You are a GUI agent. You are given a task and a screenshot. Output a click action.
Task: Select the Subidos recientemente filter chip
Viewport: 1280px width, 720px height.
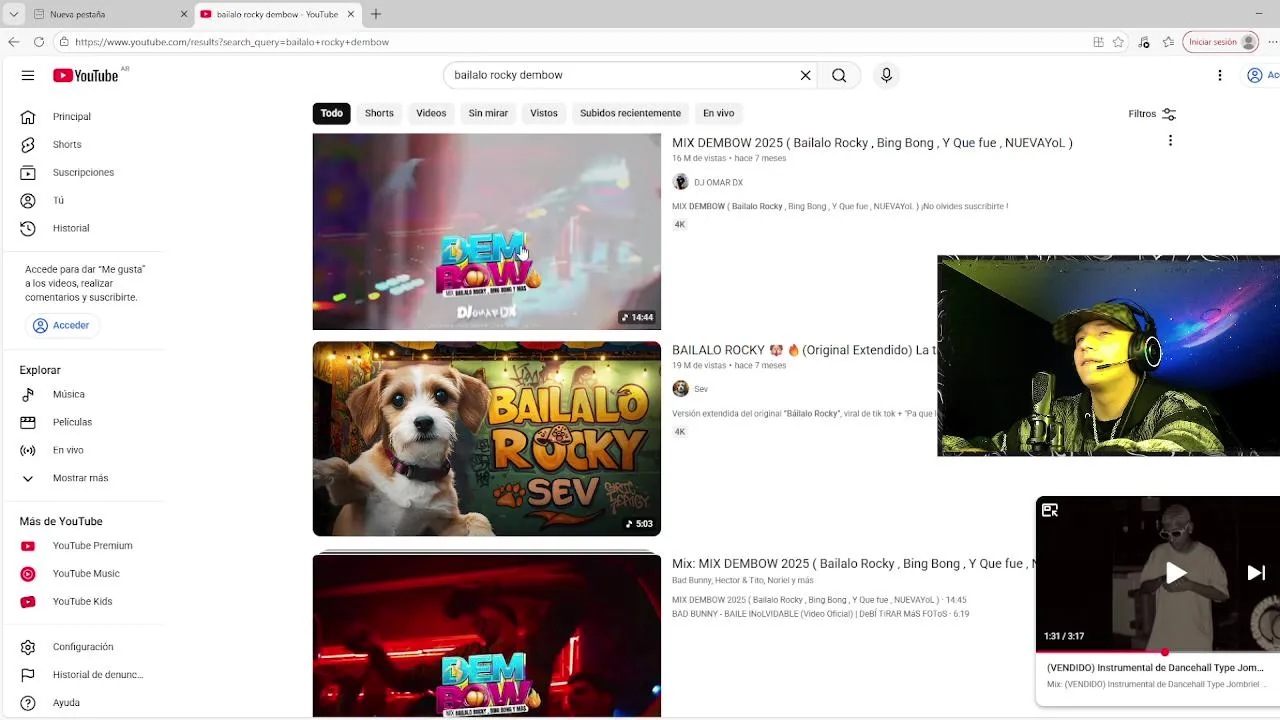[x=630, y=113]
